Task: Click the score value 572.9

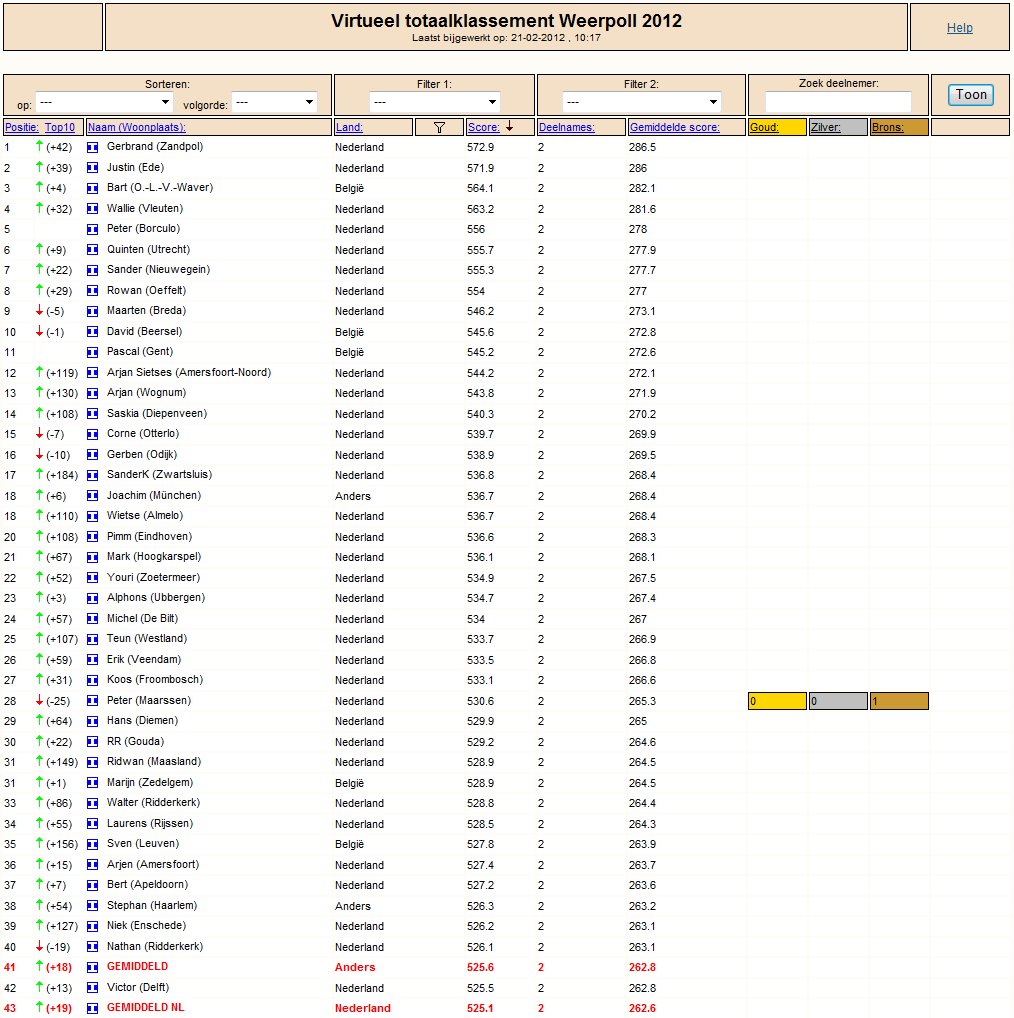Action: point(480,147)
